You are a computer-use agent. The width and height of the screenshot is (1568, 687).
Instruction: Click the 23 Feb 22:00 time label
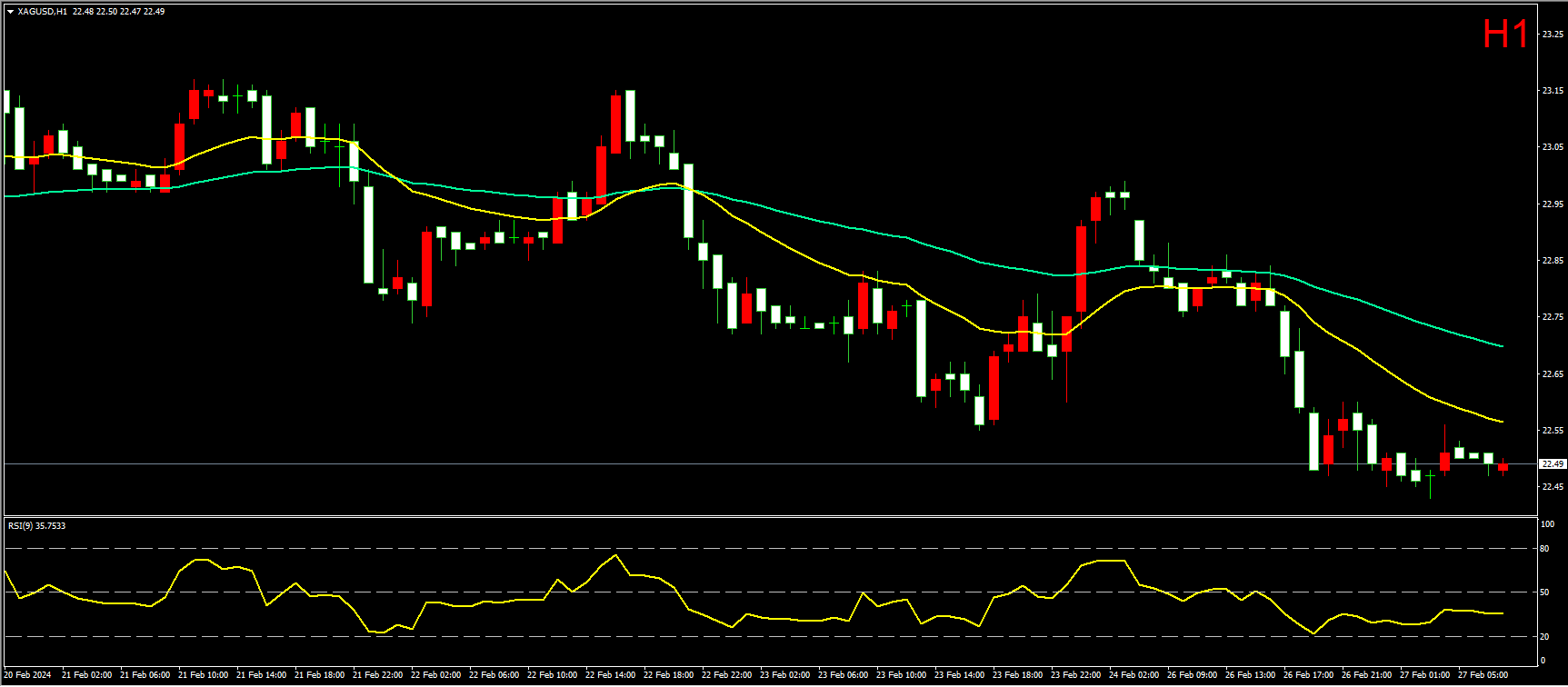[1075, 675]
